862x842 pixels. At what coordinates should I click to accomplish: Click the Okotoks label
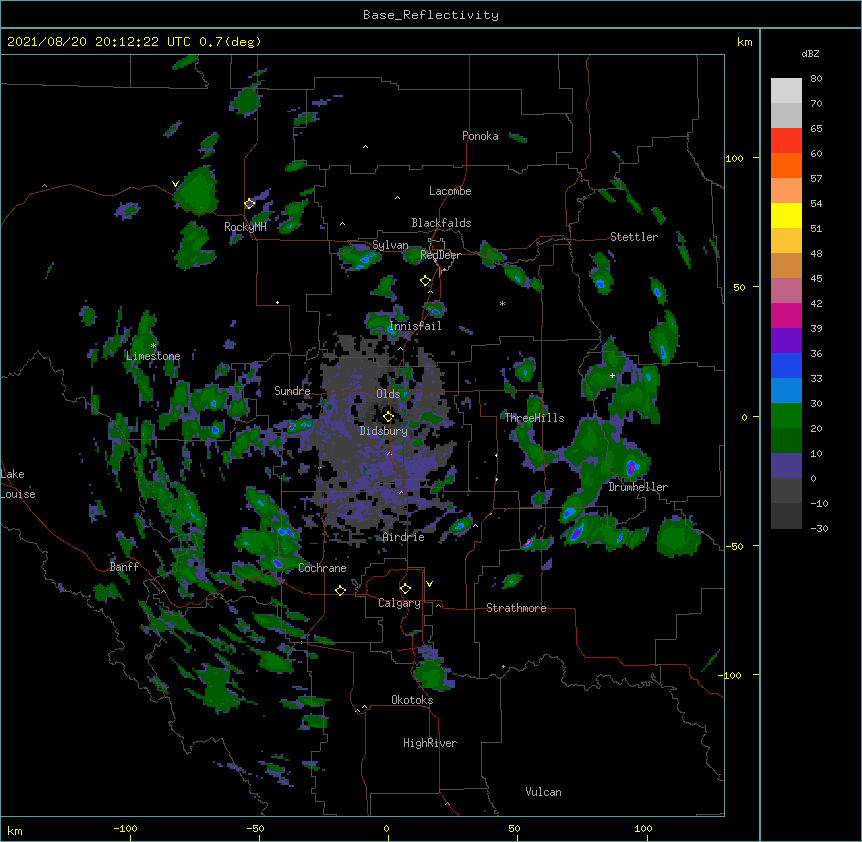(412, 700)
